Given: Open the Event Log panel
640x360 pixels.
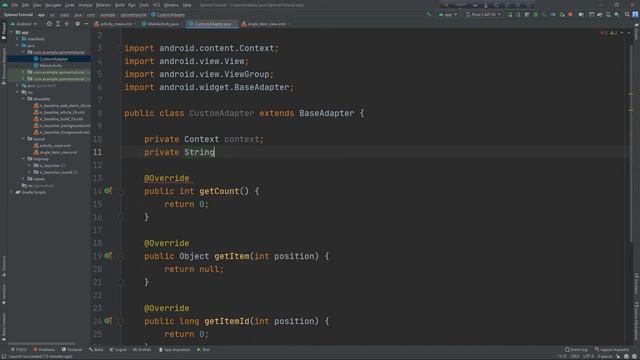Looking at the screenshot, I should click(x=576, y=350).
